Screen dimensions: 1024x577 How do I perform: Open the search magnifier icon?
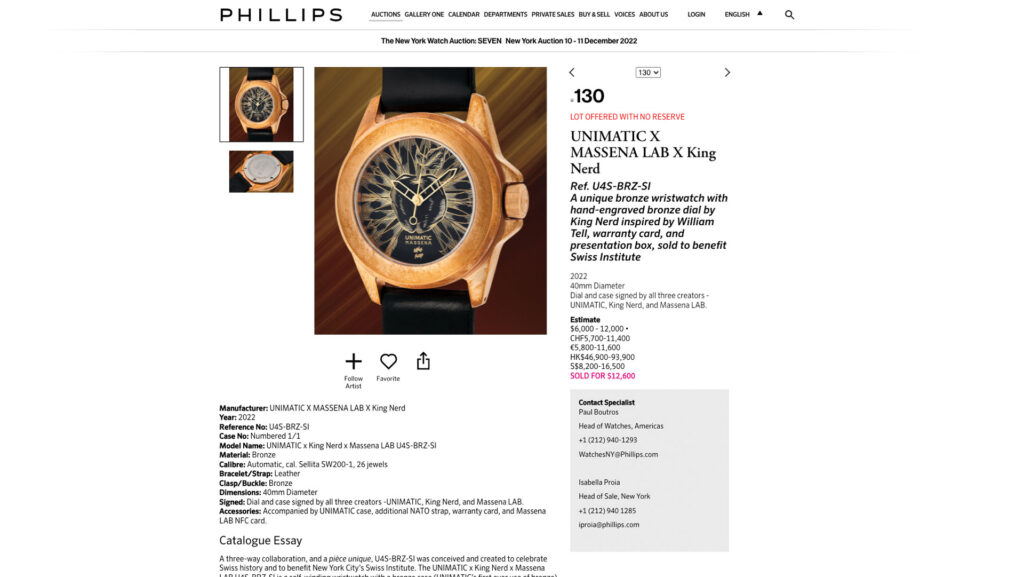(x=789, y=14)
